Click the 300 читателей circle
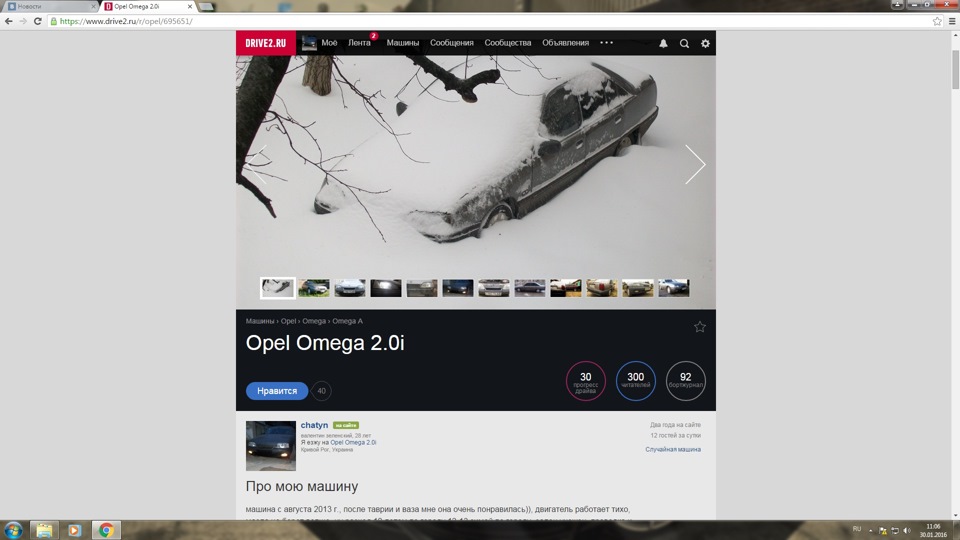 [x=636, y=381]
